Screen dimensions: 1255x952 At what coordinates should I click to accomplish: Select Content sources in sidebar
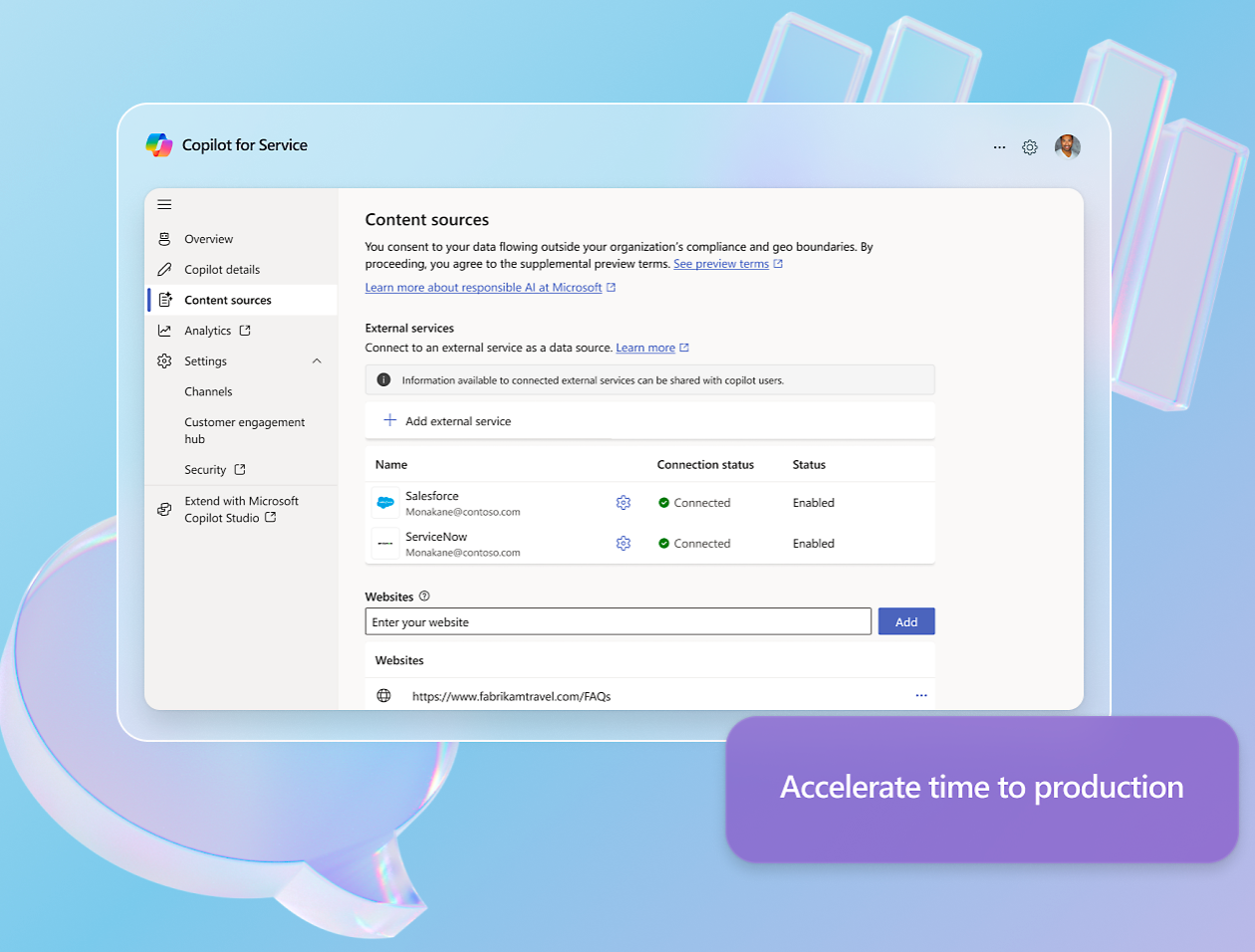(x=227, y=300)
